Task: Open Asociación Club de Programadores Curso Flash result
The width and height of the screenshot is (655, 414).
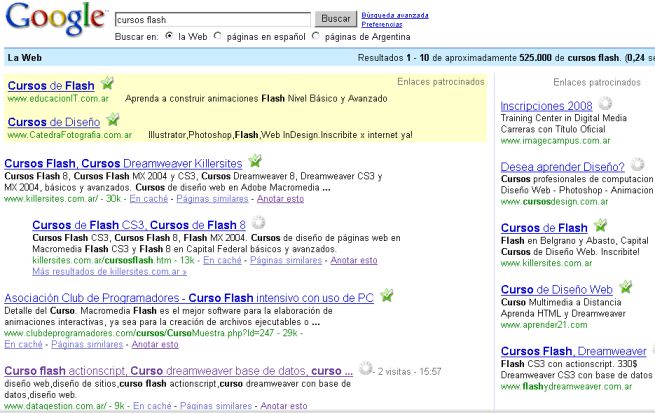Action: pyautogui.click(x=189, y=298)
